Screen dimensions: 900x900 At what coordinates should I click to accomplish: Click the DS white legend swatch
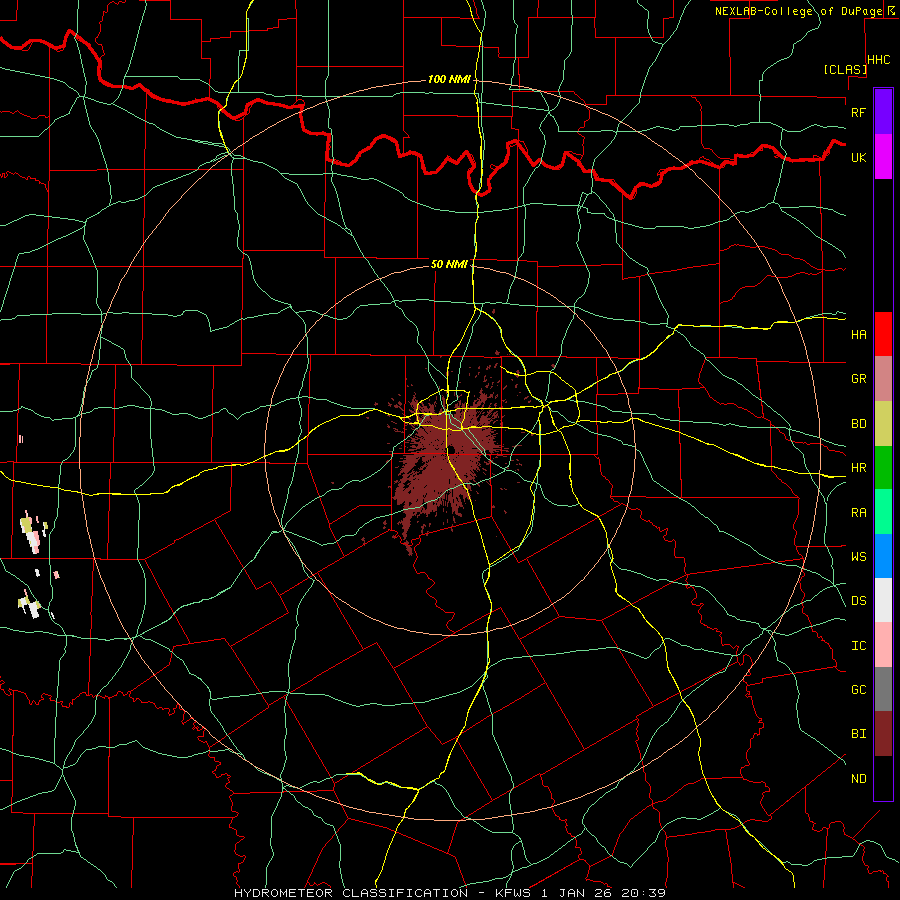pos(883,600)
